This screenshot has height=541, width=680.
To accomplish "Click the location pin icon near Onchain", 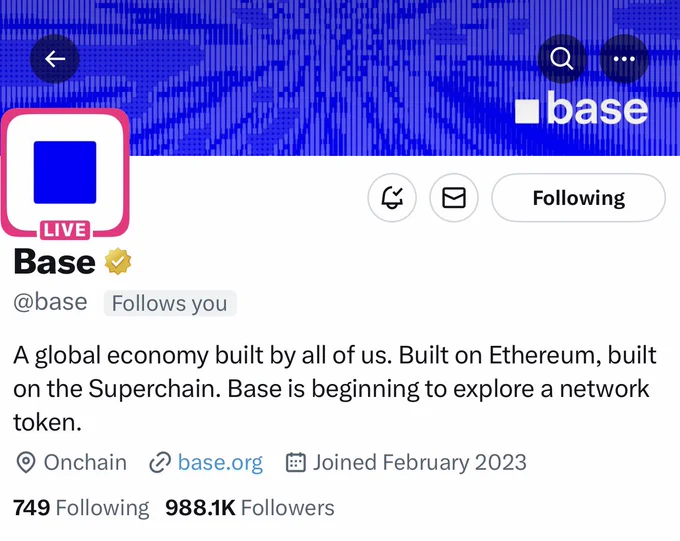I will pos(26,462).
